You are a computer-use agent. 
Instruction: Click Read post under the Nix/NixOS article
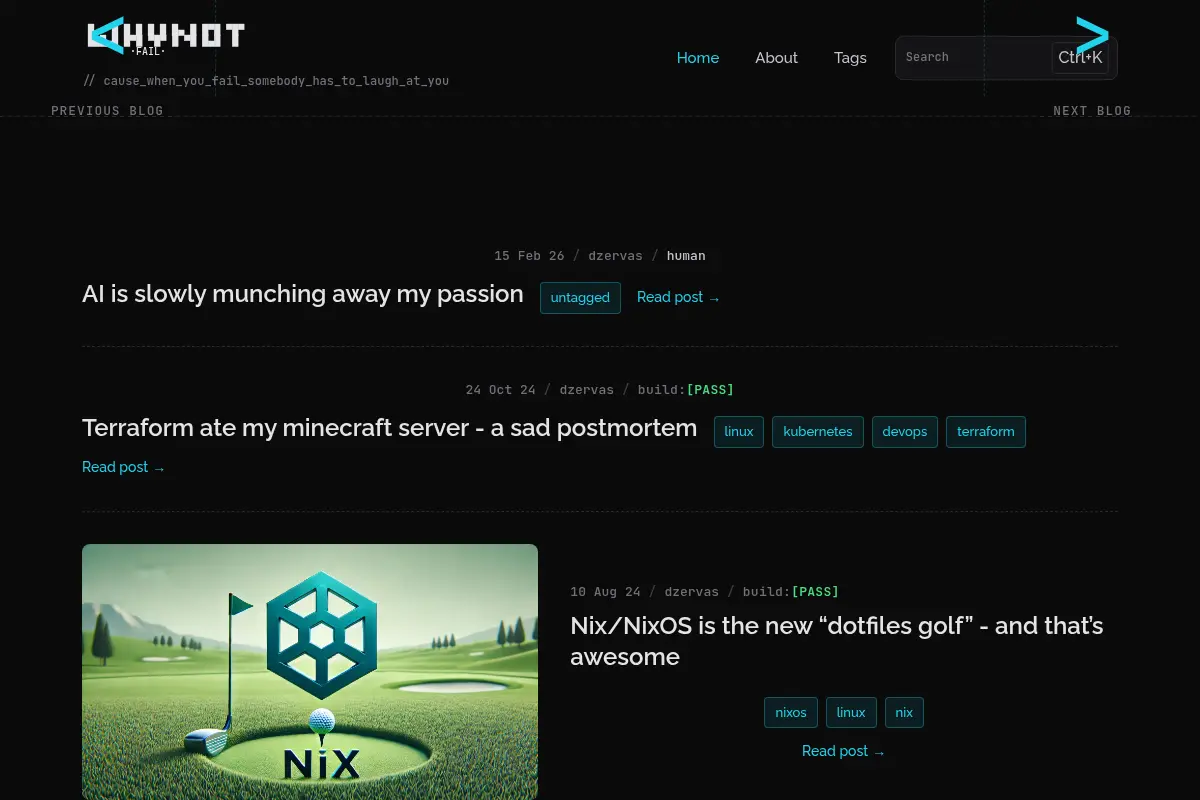(x=844, y=751)
